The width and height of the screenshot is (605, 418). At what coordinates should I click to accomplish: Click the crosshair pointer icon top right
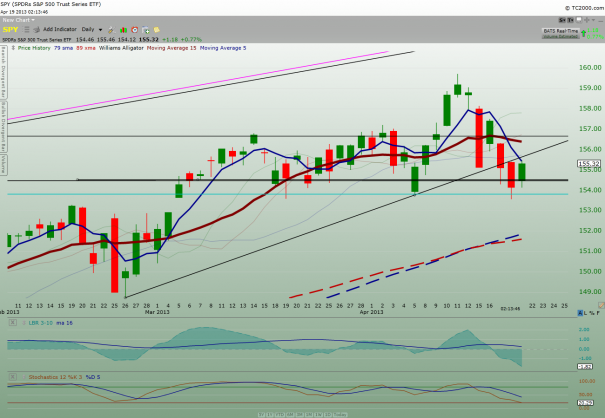click(586, 20)
